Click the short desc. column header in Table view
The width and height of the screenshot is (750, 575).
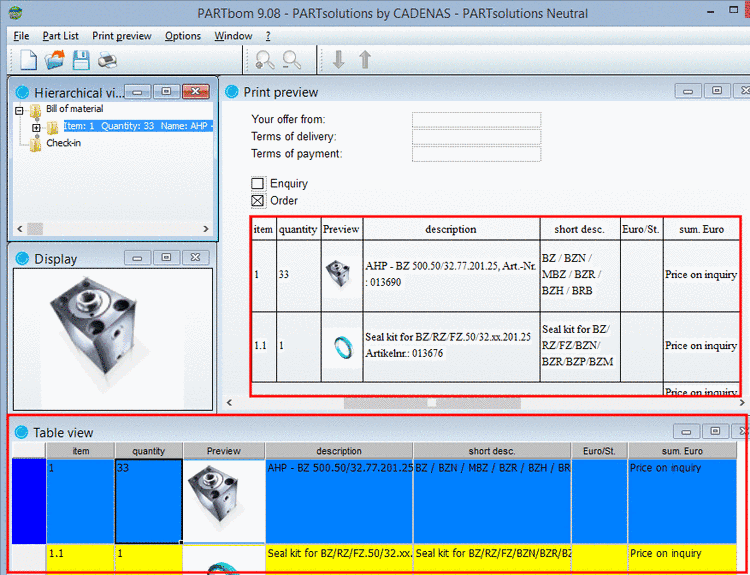[492, 451]
